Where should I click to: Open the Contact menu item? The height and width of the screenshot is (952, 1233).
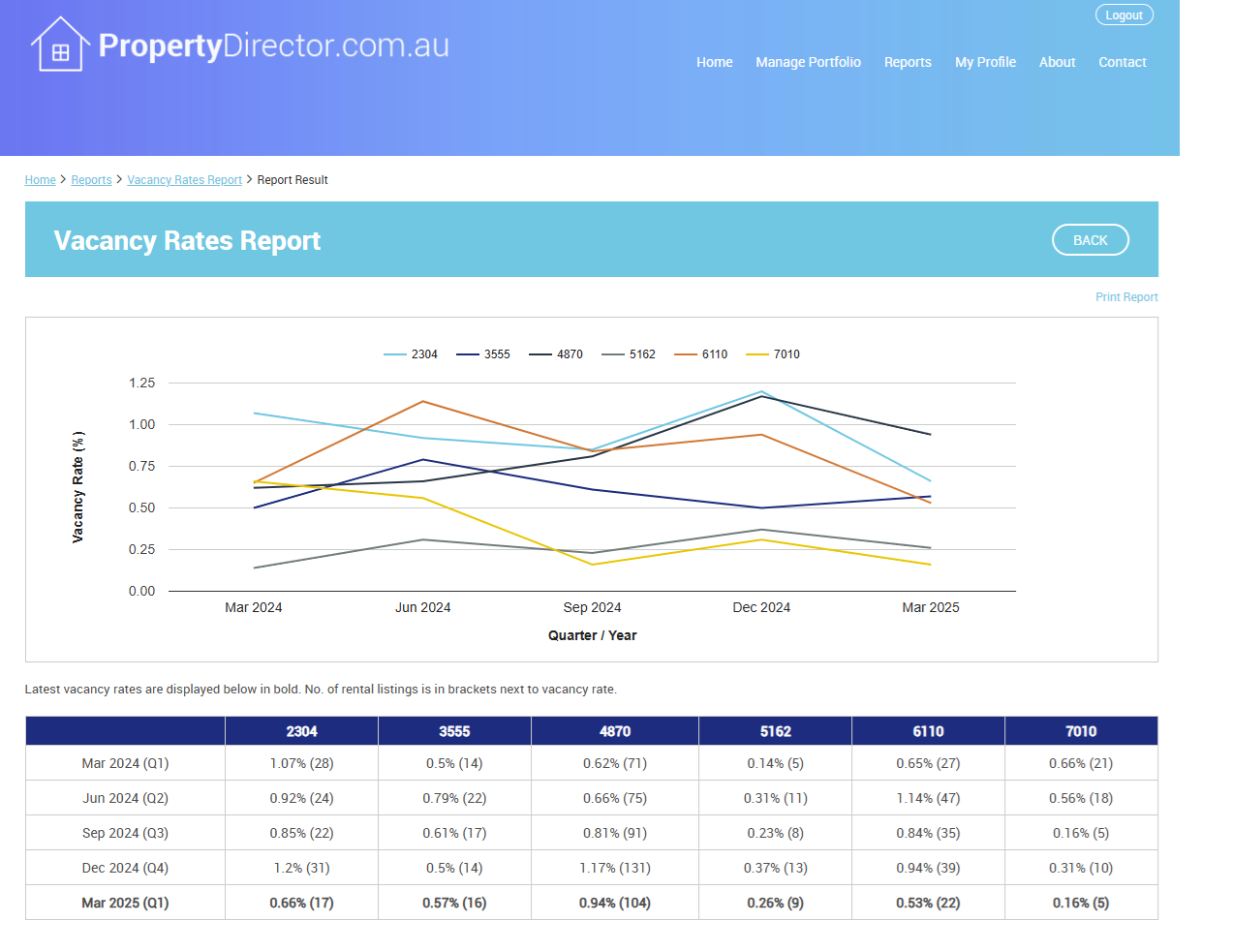pos(1122,62)
